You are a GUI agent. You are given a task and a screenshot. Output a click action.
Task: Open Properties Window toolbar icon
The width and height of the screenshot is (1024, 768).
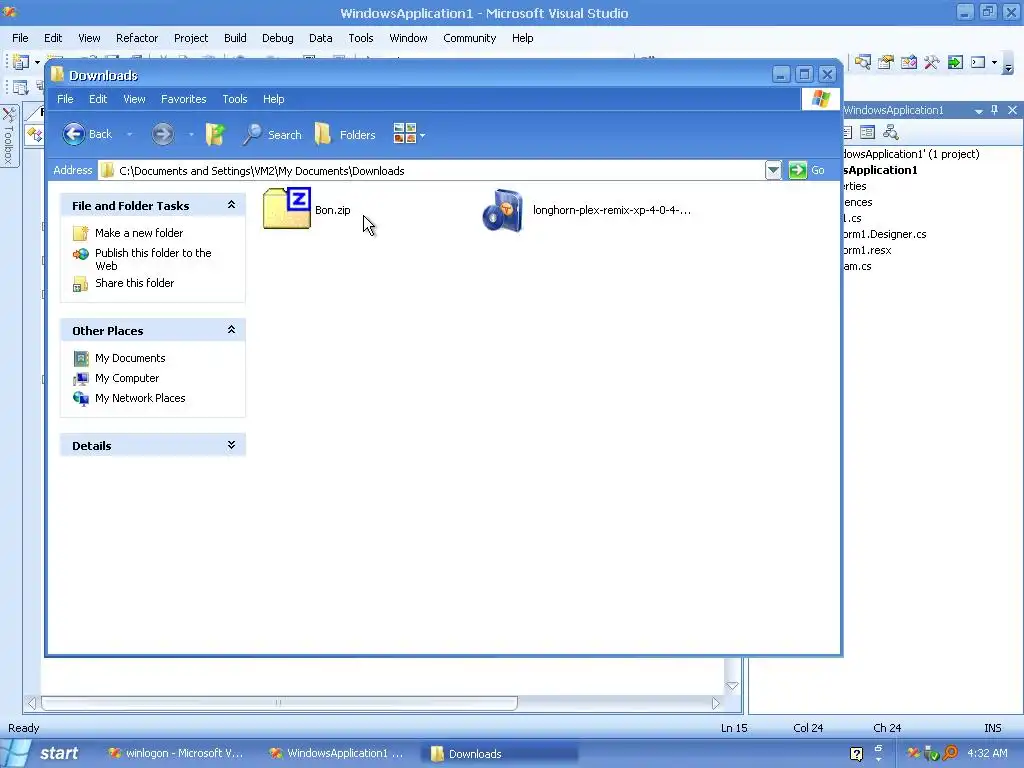886,63
